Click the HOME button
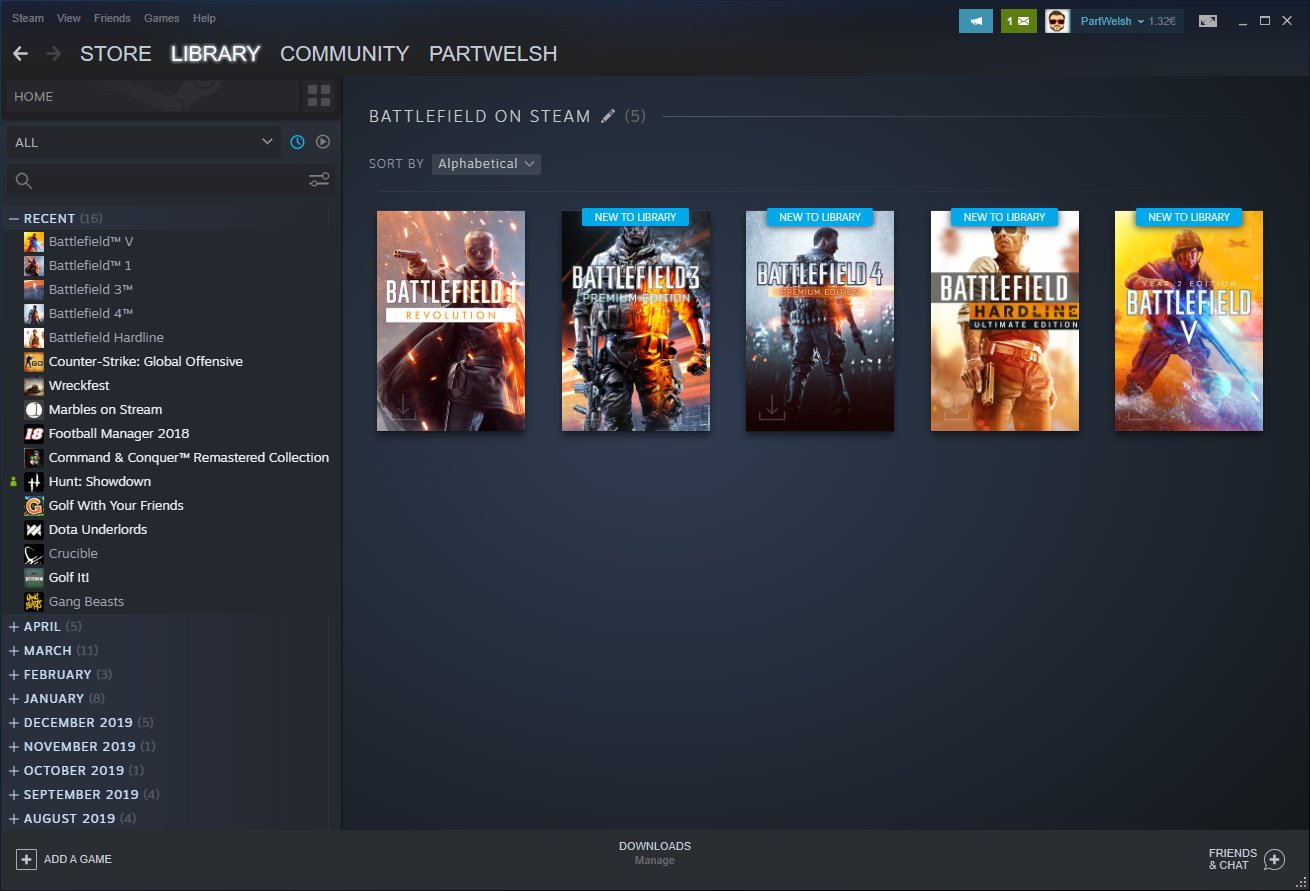 tap(153, 96)
